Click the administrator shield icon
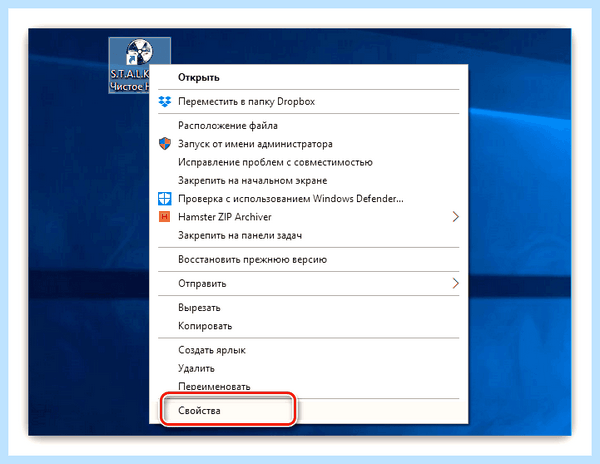600x464 pixels. (165, 144)
